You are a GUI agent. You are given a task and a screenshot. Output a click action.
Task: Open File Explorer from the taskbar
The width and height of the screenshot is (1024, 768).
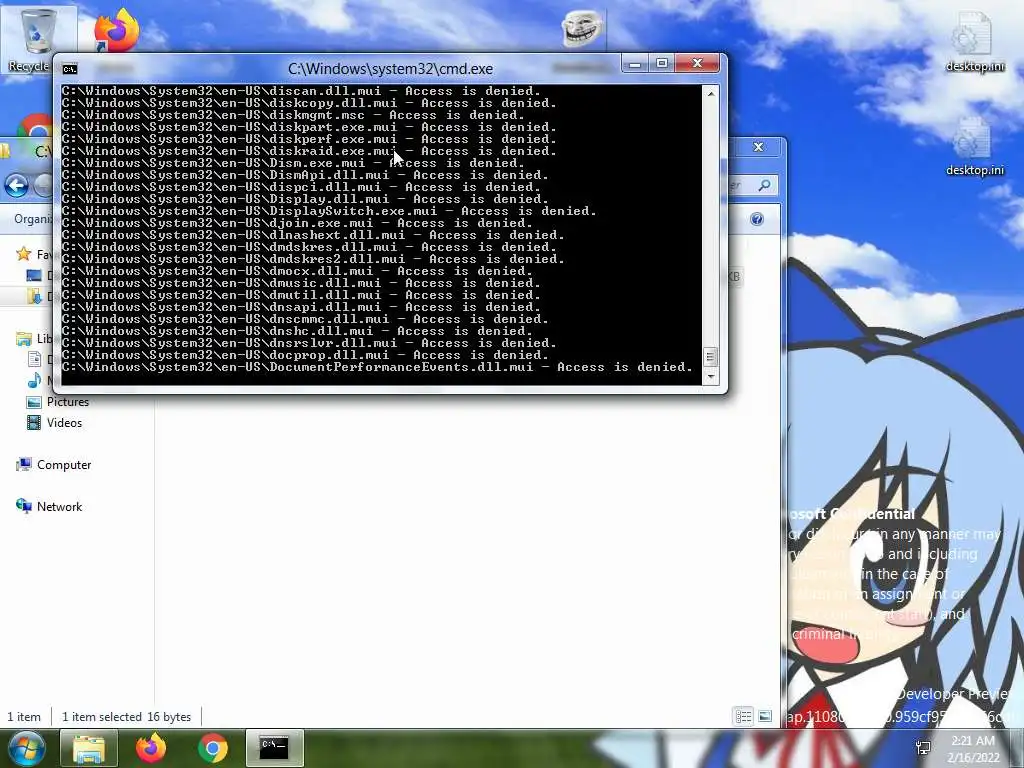point(89,748)
